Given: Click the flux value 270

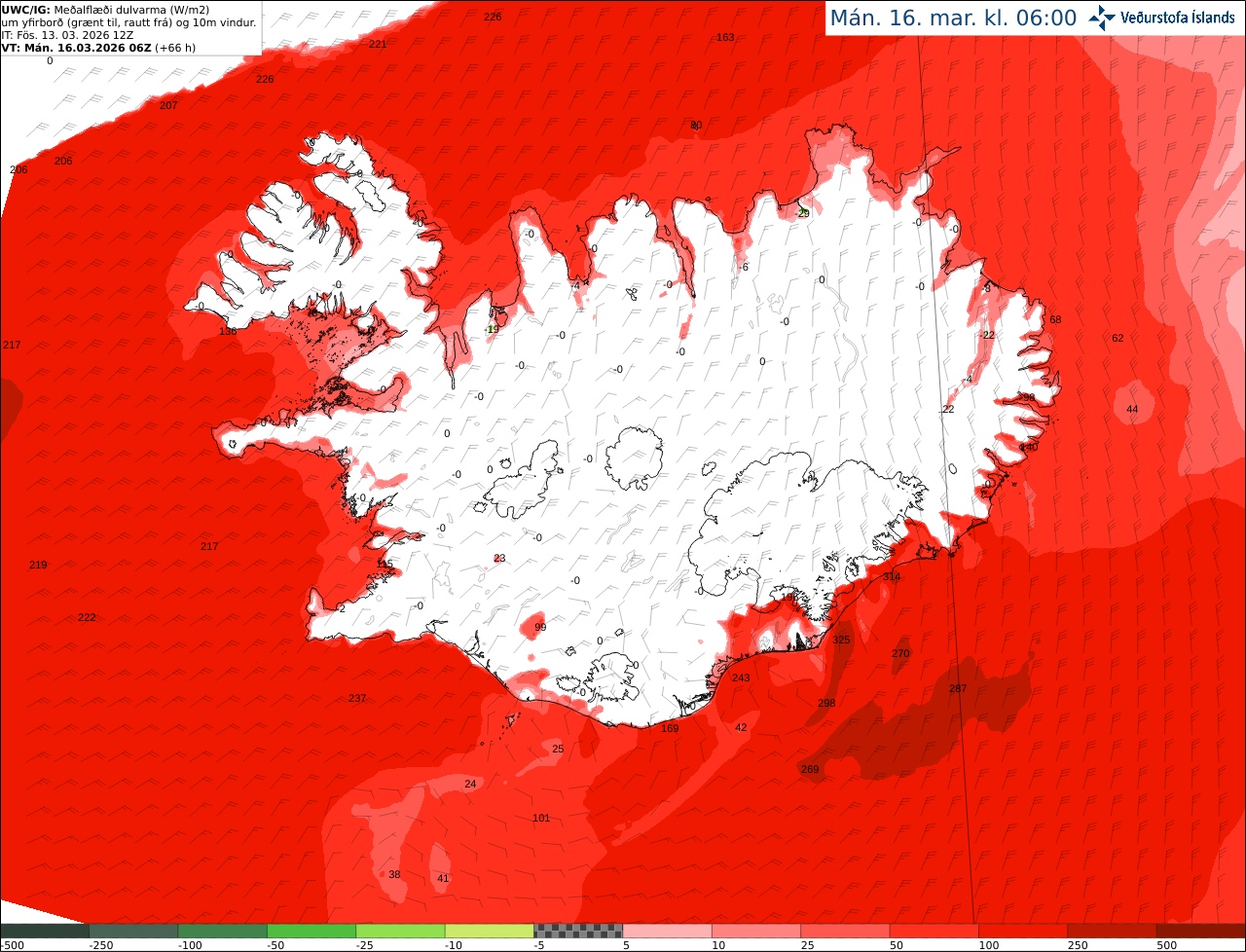Looking at the screenshot, I should (900, 653).
